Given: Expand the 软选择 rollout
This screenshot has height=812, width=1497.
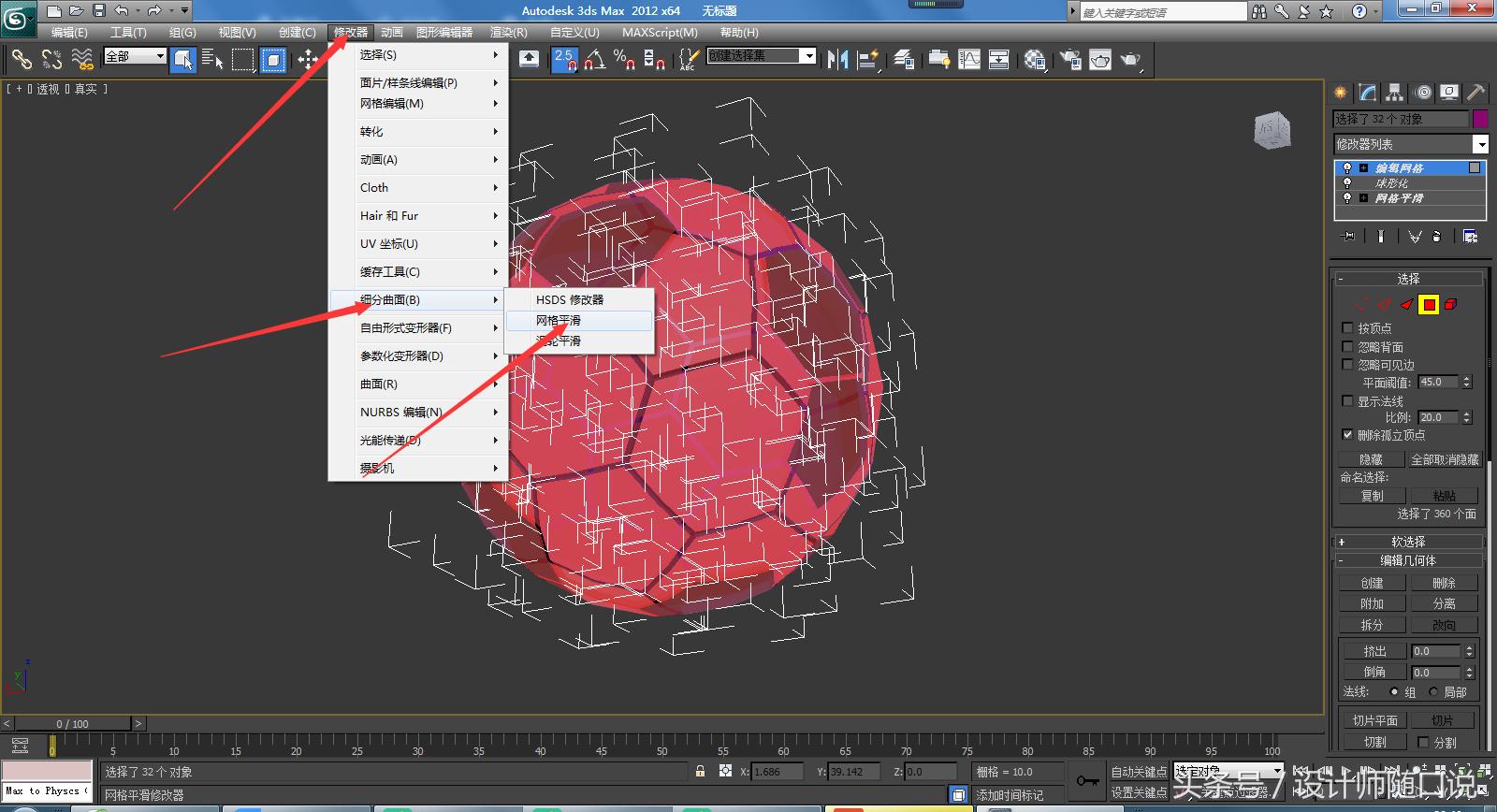Looking at the screenshot, I should tap(1407, 541).
